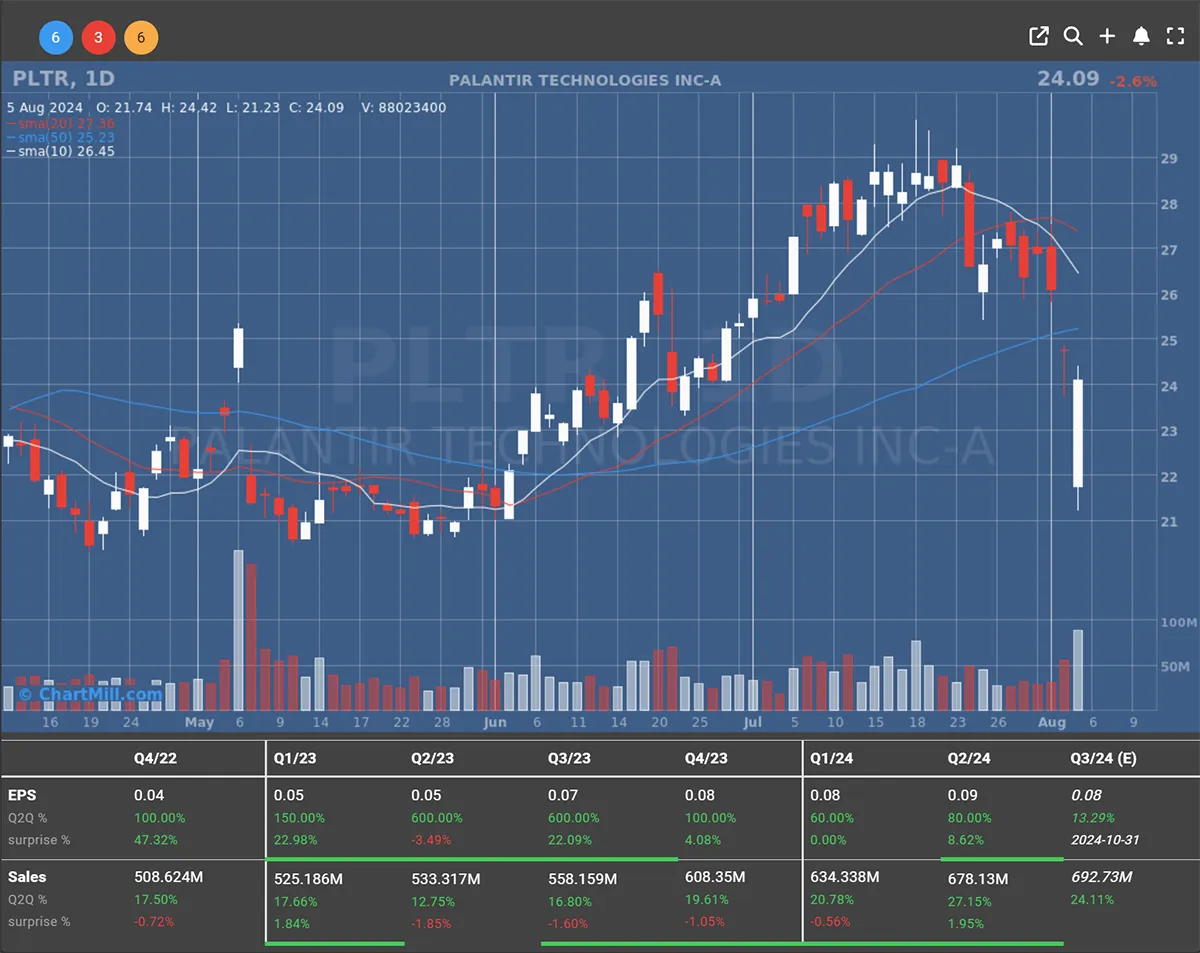This screenshot has height=953, width=1200.
Task: Select the Q1/24 column header
Action: pos(832,758)
